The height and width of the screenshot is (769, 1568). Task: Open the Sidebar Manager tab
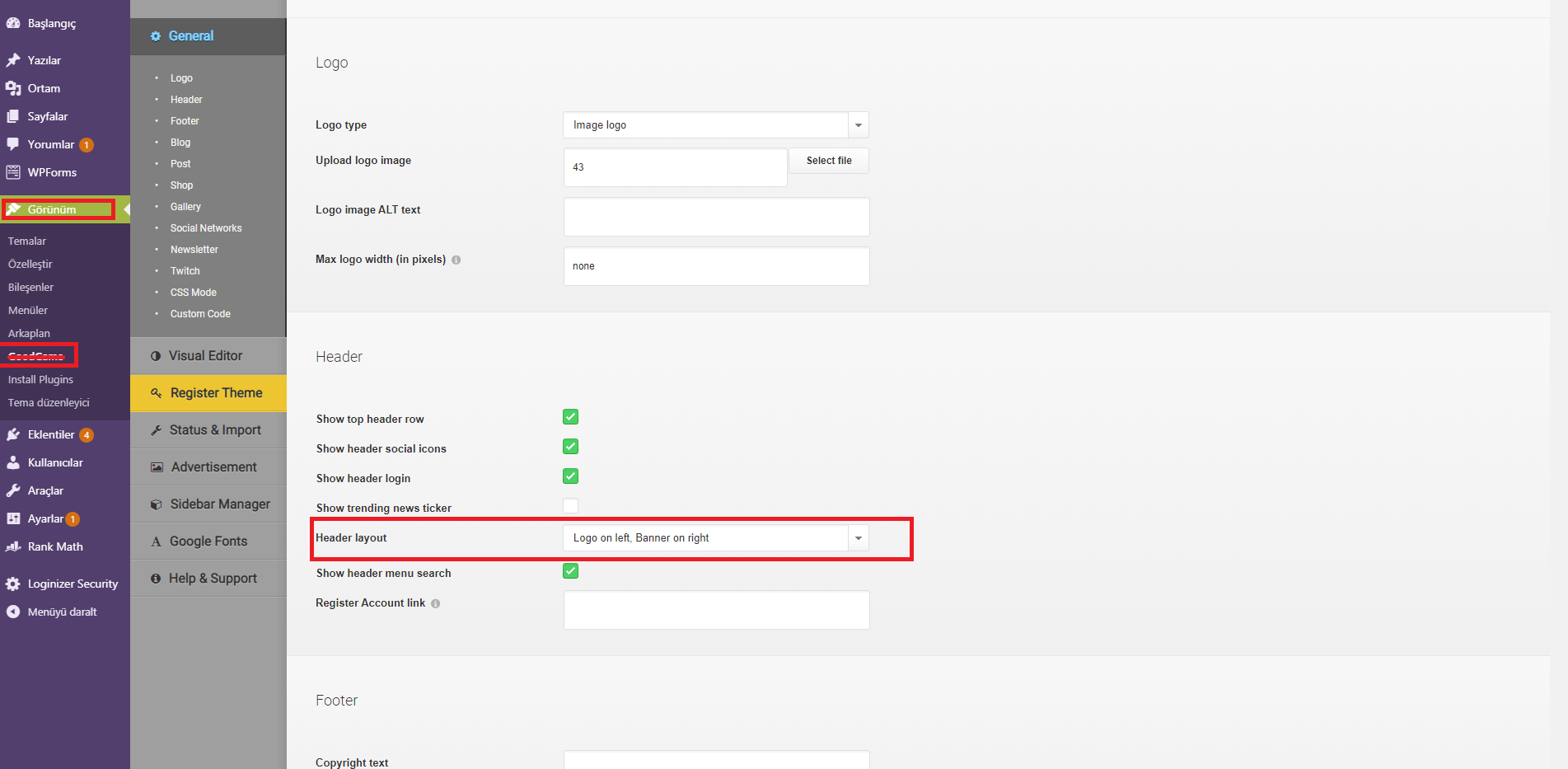click(x=208, y=504)
